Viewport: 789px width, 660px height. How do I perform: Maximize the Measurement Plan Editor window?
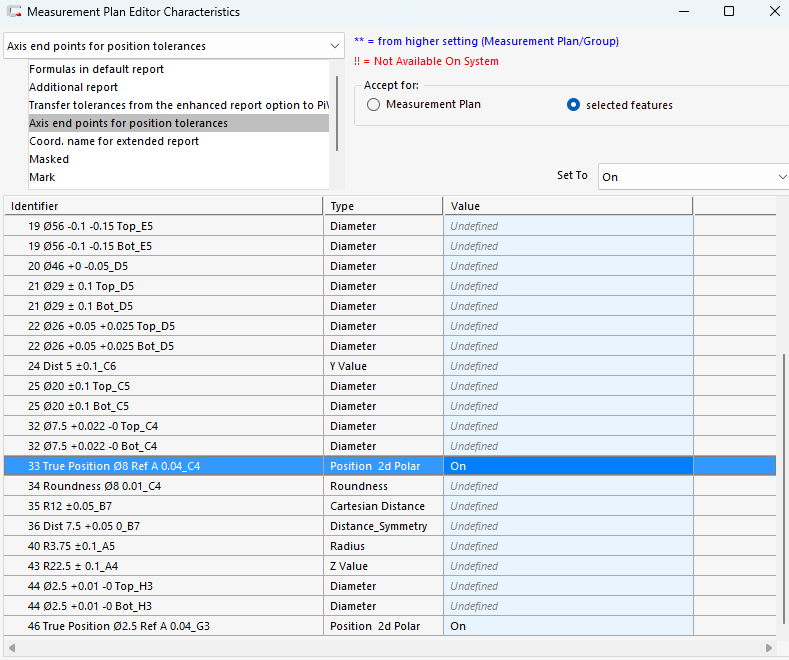click(728, 12)
